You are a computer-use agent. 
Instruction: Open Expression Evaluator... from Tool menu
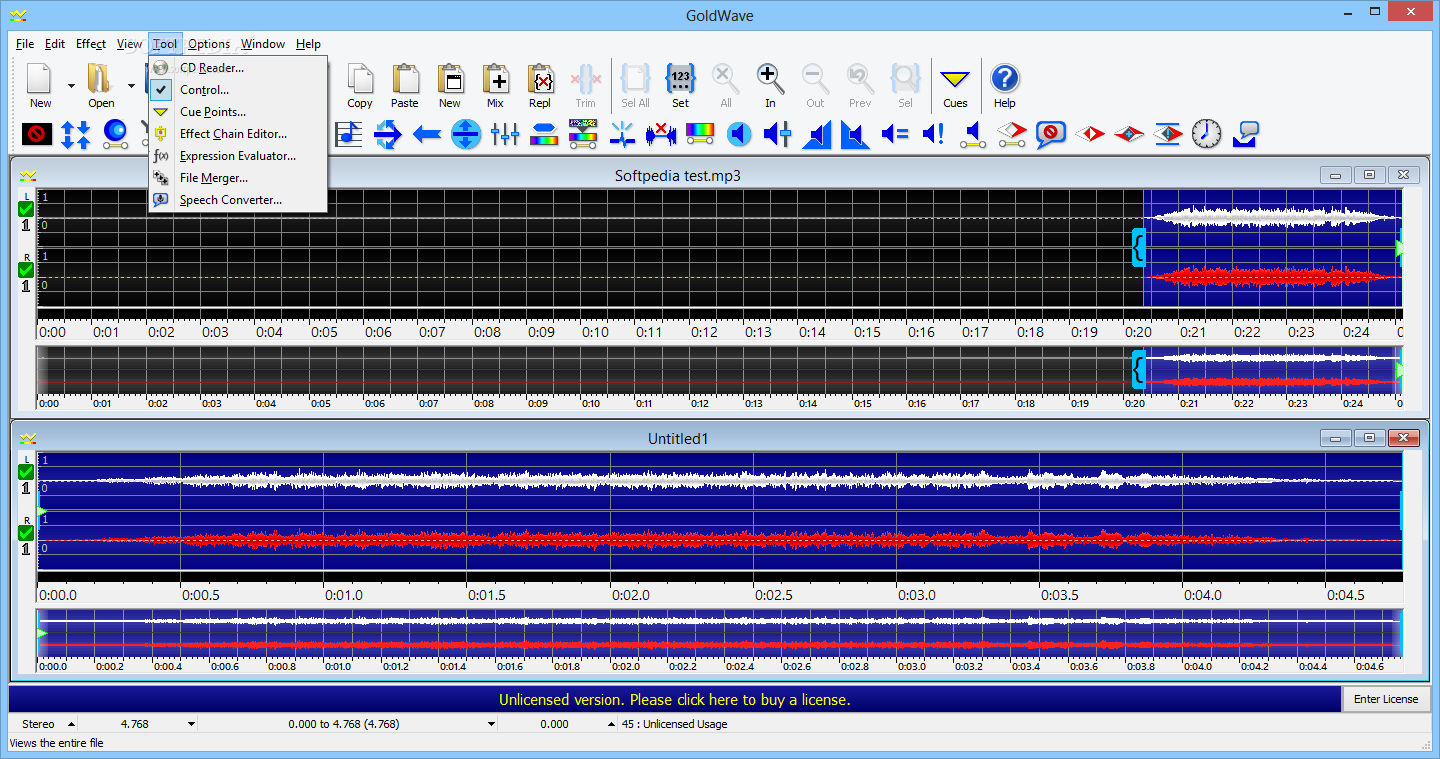click(x=238, y=156)
